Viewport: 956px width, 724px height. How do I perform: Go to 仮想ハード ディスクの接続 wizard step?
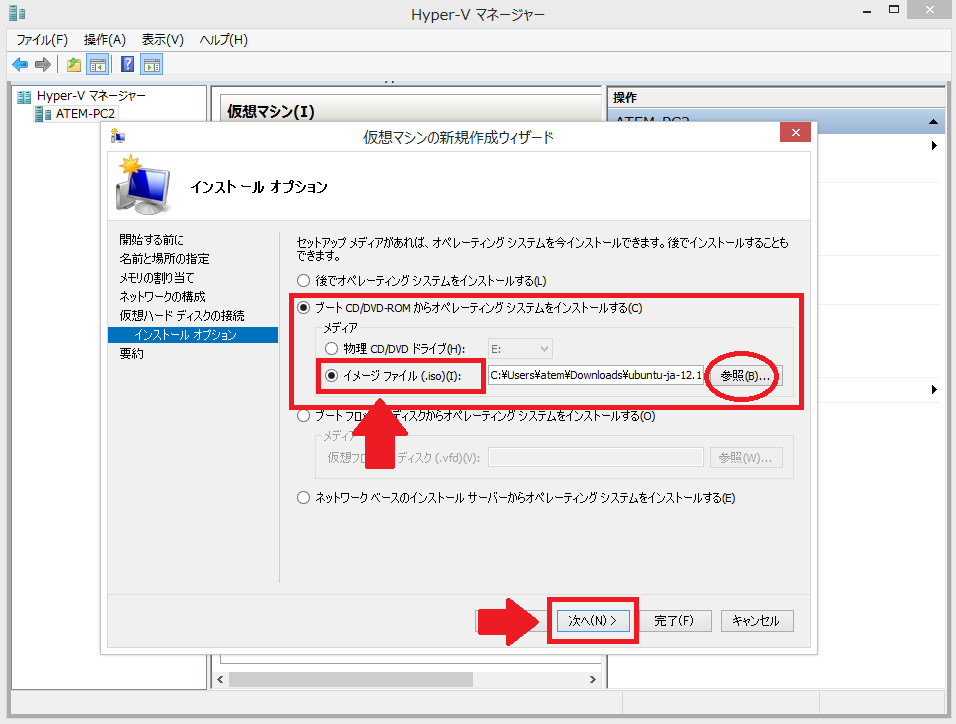182,315
